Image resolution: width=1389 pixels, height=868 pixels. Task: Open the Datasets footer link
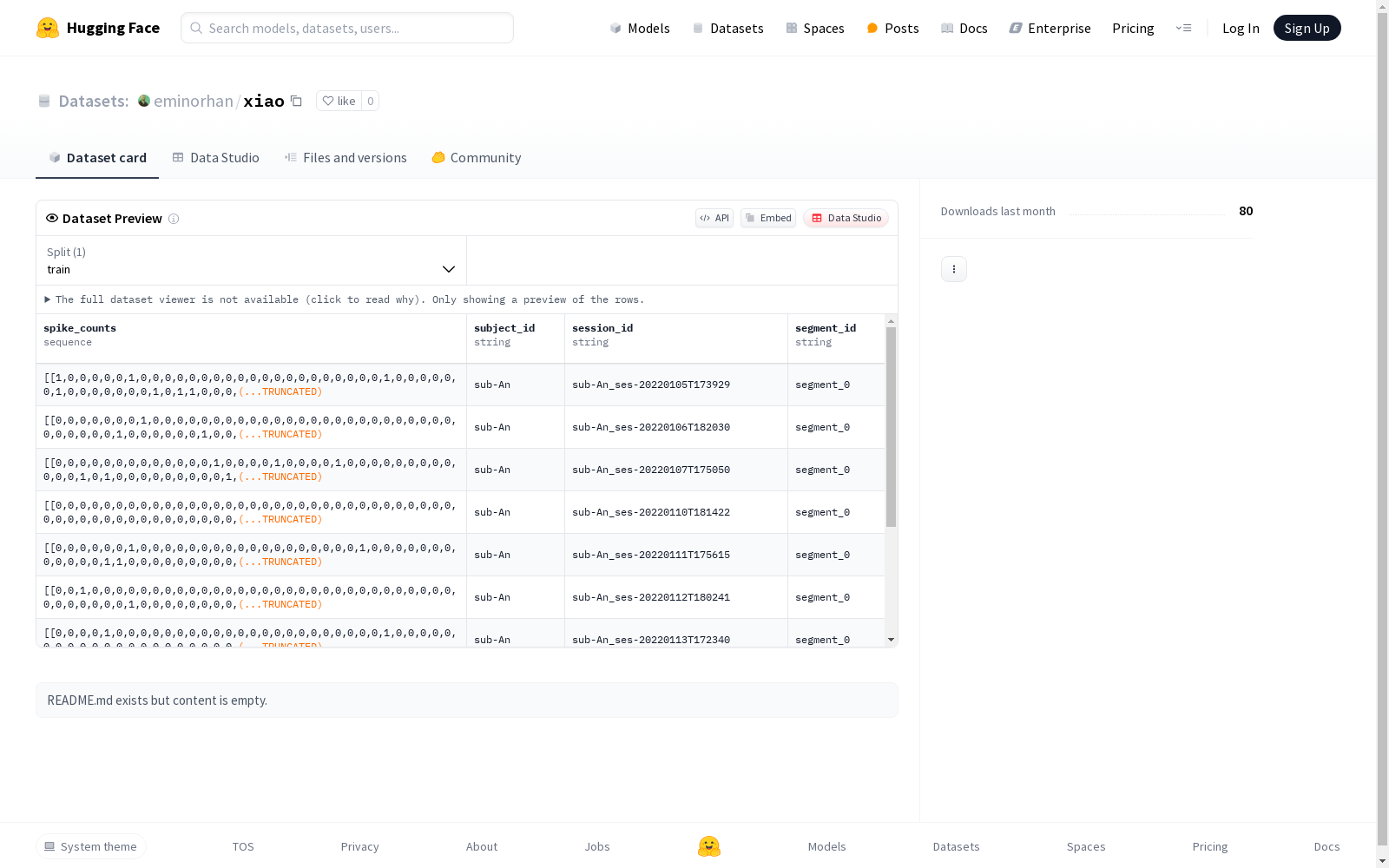coord(956,846)
